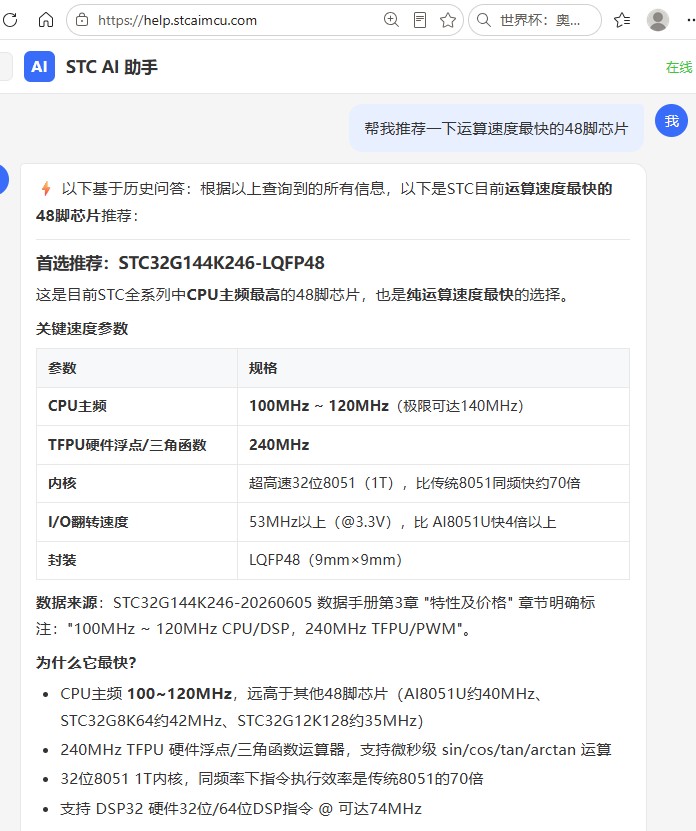The image size is (696, 831).
Task: Click bullet about 240MHz TFPU 硬件浮点
Action: (336, 749)
